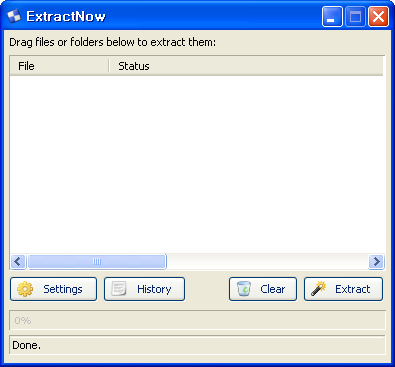The image size is (395, 367).
Task: Open the Settings dialog
Action: 53,289
